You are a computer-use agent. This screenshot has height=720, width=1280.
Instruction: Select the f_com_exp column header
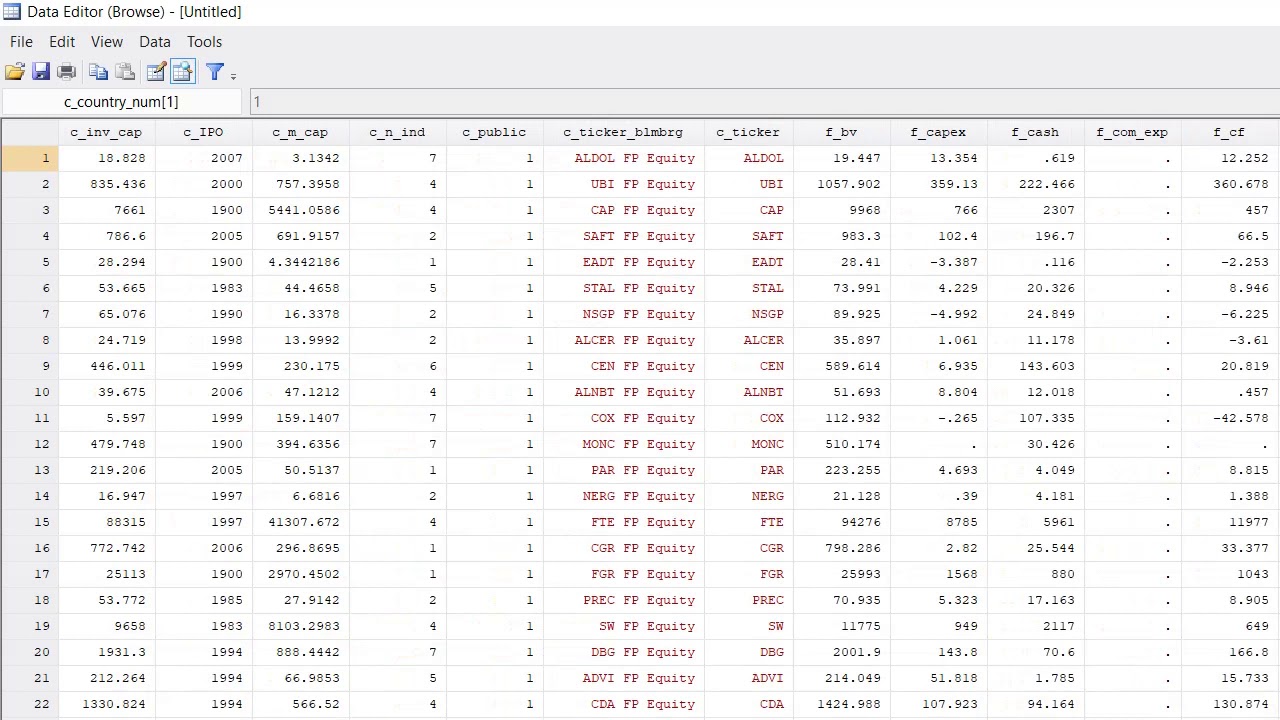1132,132
